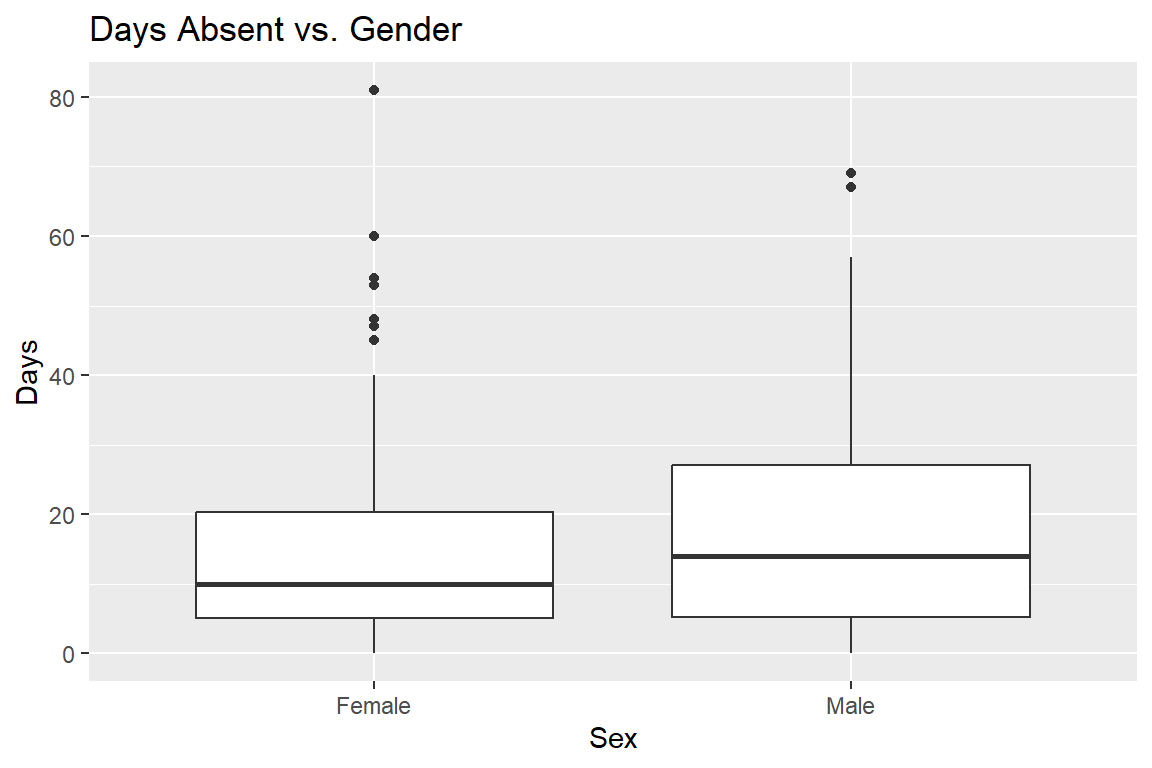Click the 80 tick label on y-axis
The image size is (1152, 768).
(62, 98)
